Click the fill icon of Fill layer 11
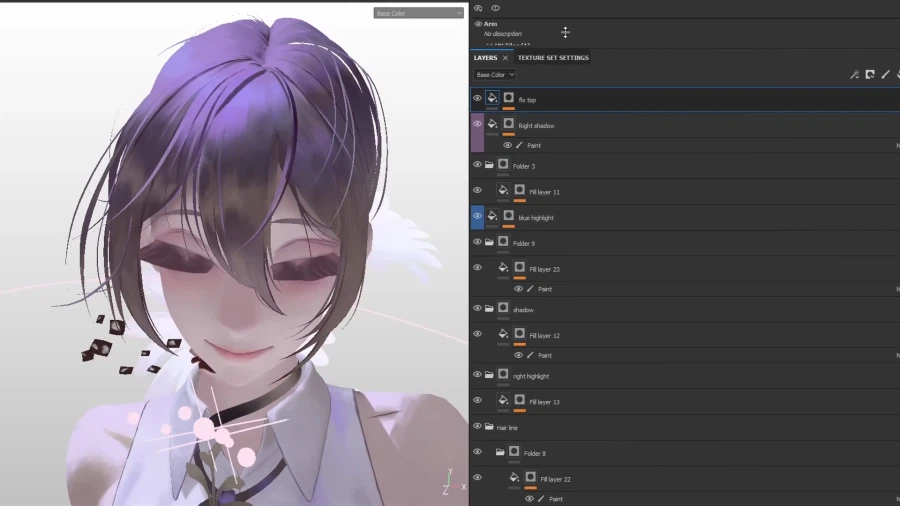The image size is (900, 506). (503, 190)
